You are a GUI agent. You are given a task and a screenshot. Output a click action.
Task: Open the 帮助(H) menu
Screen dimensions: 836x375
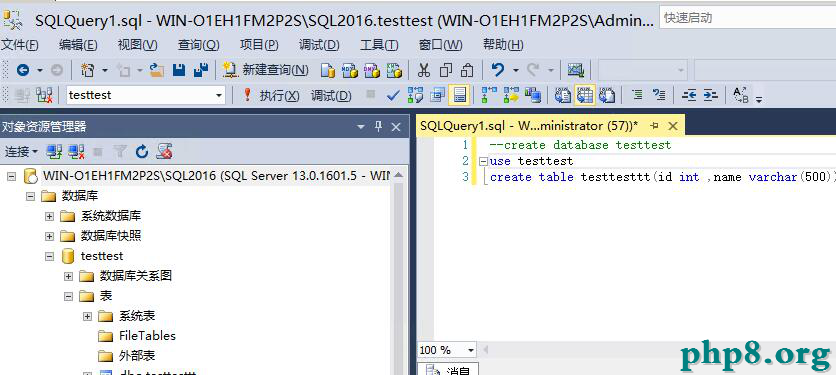pos(503,45)
